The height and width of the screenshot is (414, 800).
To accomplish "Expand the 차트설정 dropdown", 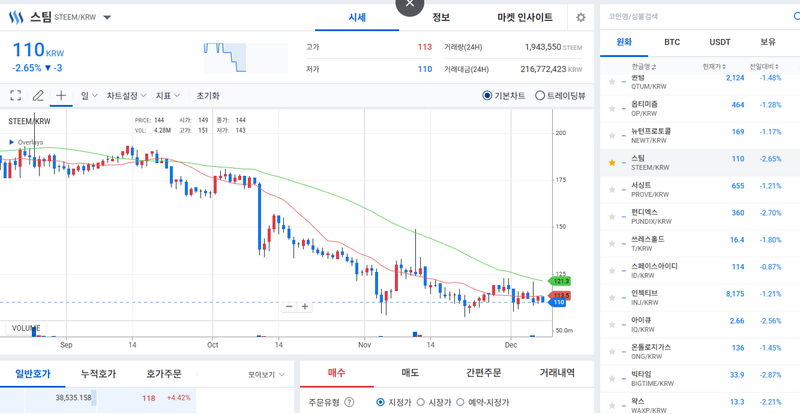I will (126, 96).
